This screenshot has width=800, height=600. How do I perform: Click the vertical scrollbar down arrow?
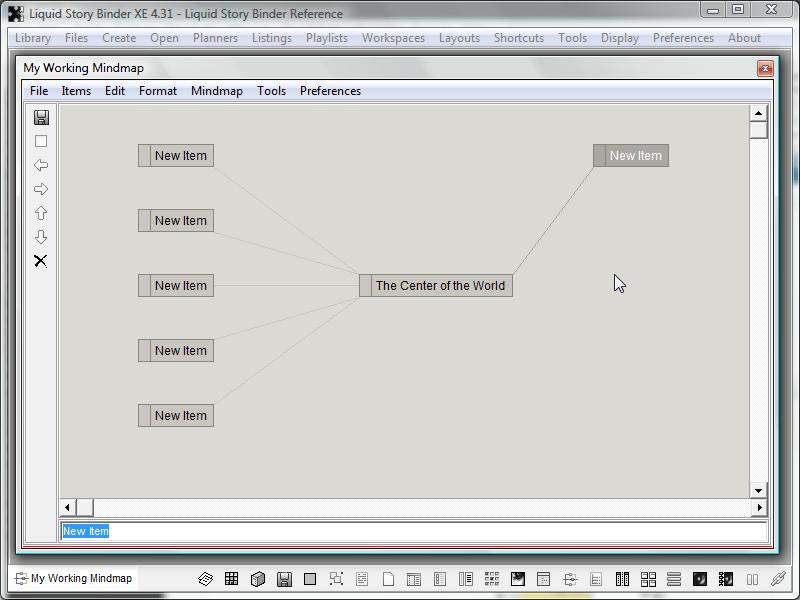coord(758,490)
